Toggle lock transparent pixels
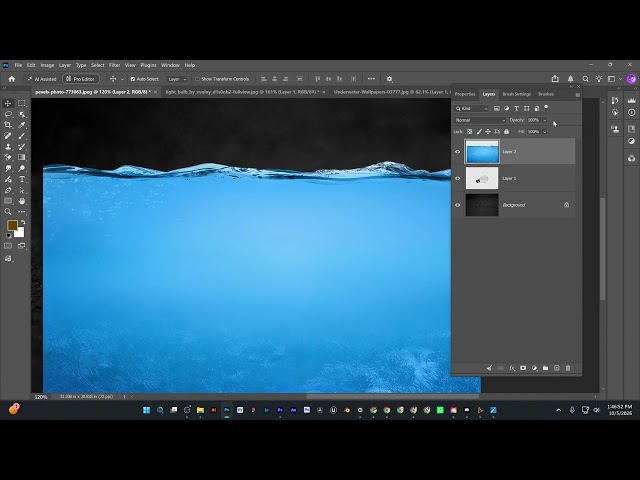 (x=469, y=131)
